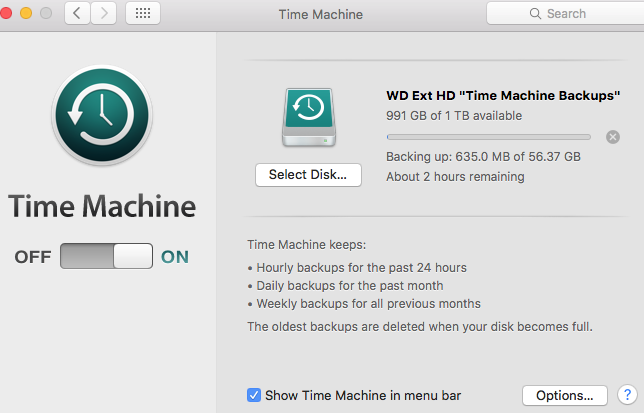Toggle the Time Machine OFF/ON switch
Screen dimensions: 644x413
tap(106, 256)
